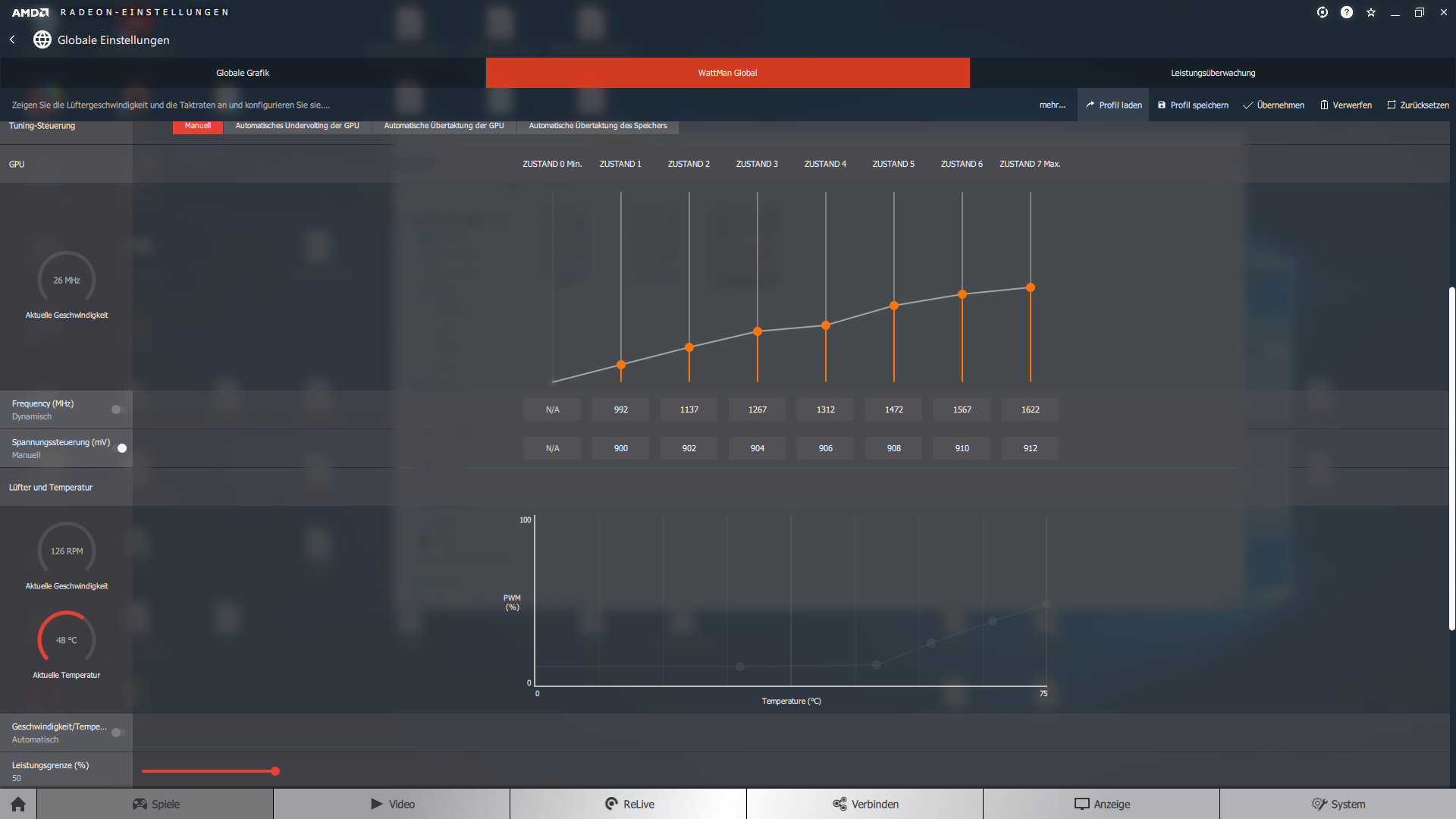
Task: Click Übernehmen to apply settings
Action: 1274,105
